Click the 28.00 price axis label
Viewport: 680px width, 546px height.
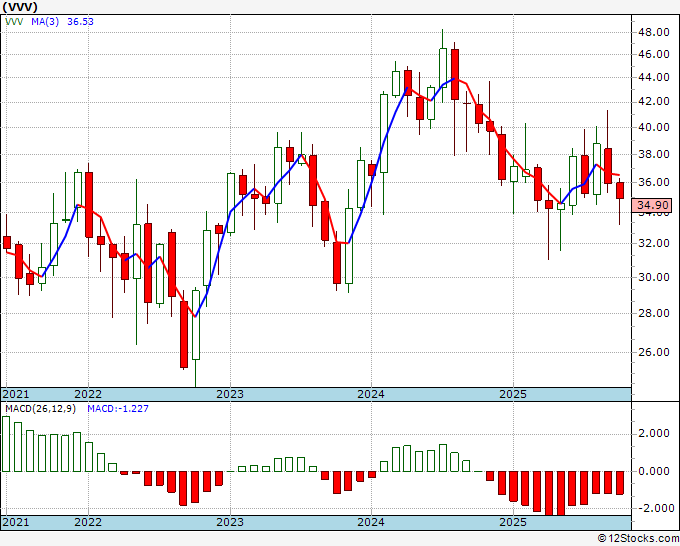653,313
